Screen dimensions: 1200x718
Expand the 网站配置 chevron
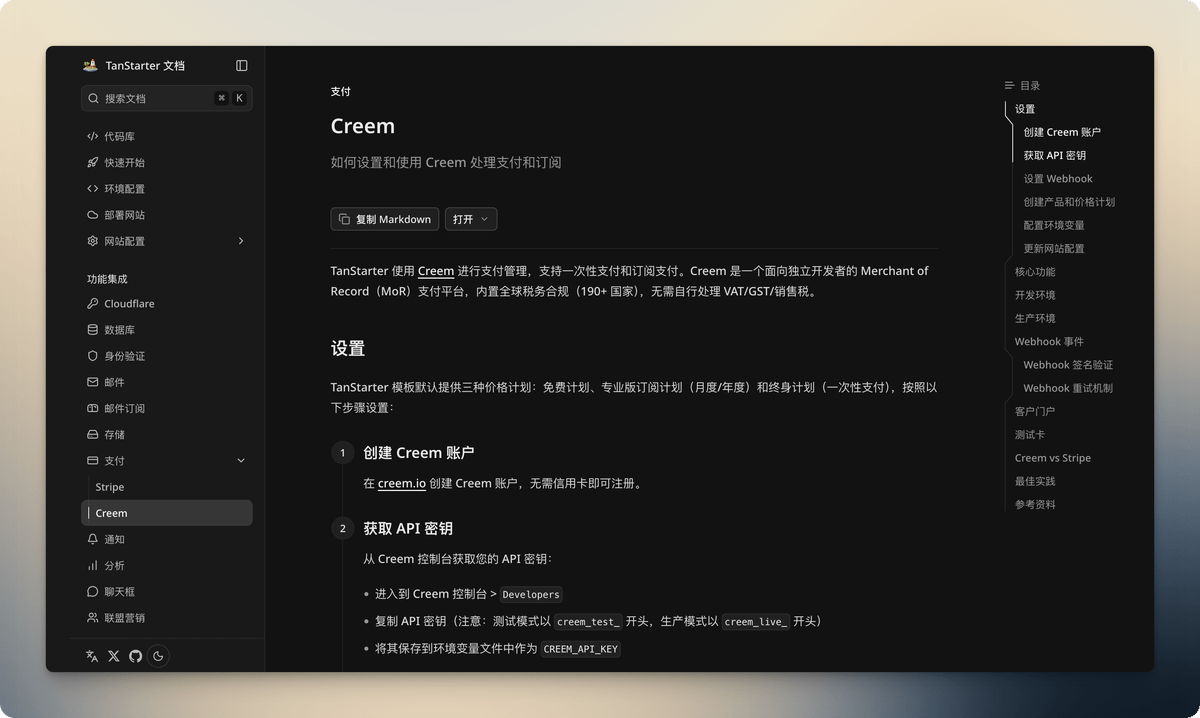(x=241, y=241)
